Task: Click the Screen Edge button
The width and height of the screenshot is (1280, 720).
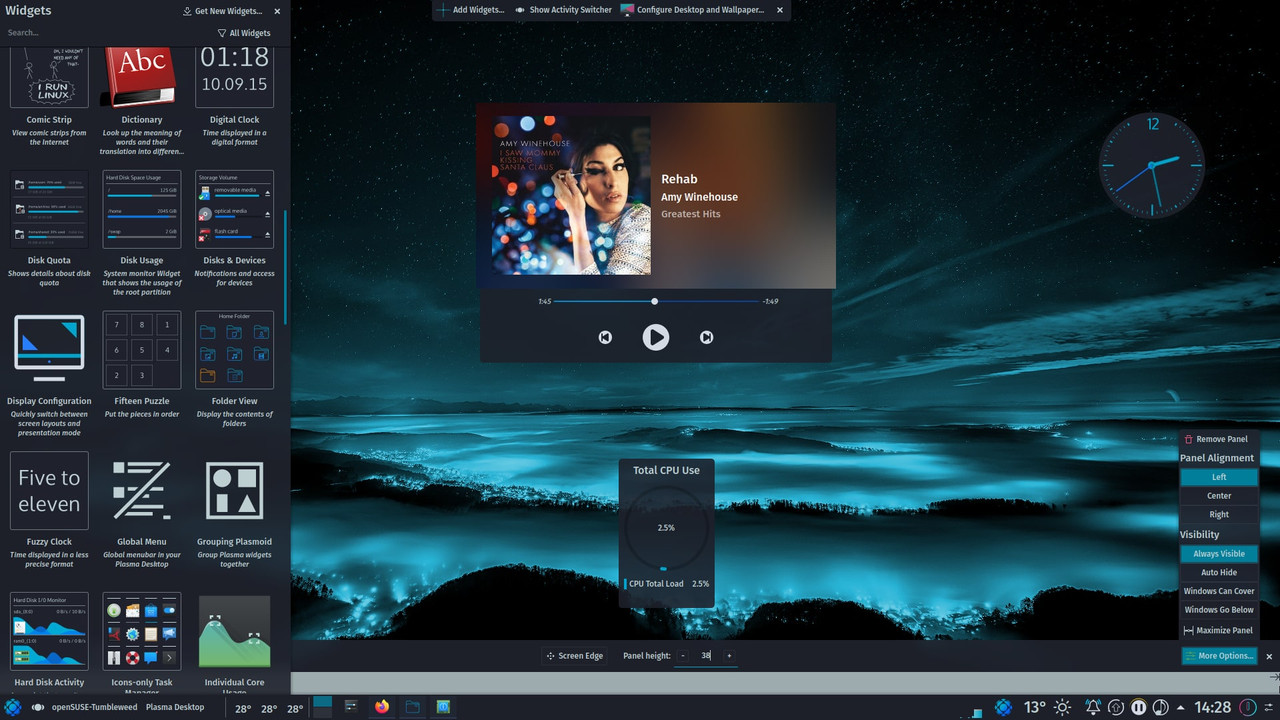Action: pos(575,656)
